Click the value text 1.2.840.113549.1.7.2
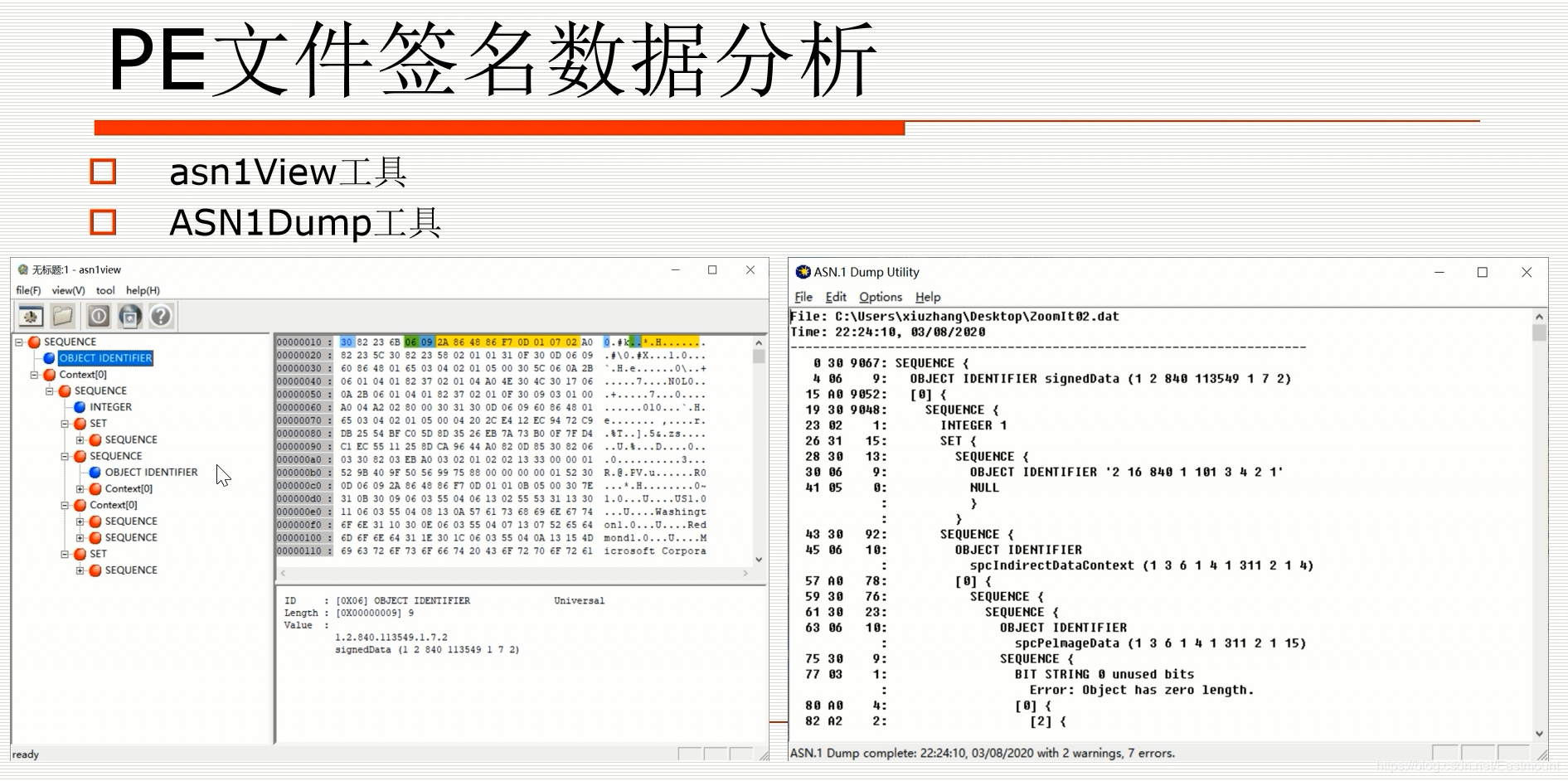The width and height of the screenshot is (1568, 781). 391,638
